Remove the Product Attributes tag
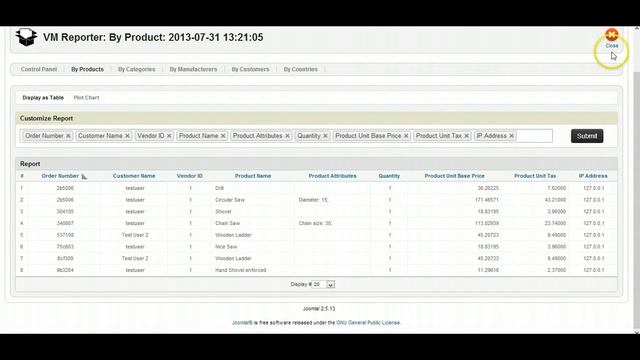The image size is (640, 360). 287,136
